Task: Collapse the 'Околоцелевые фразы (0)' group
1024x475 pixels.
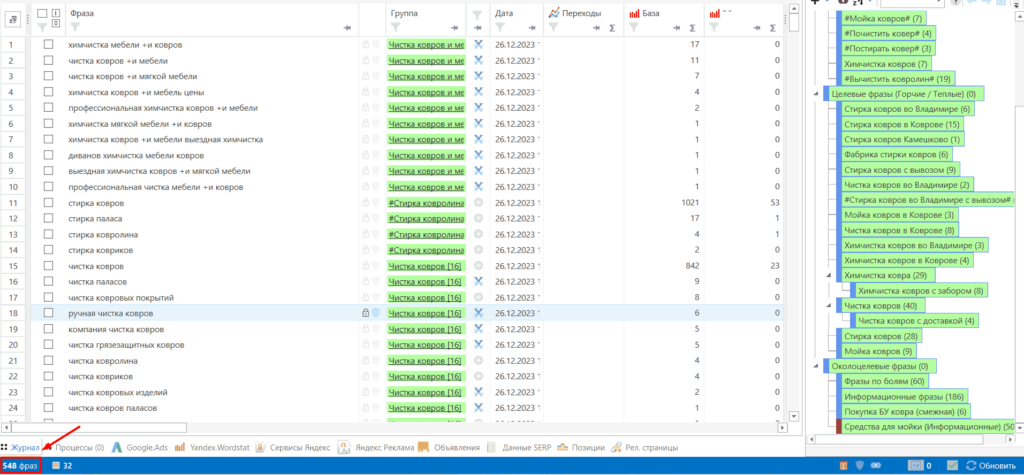Action: pyautogui.click(x=816, y=366)
